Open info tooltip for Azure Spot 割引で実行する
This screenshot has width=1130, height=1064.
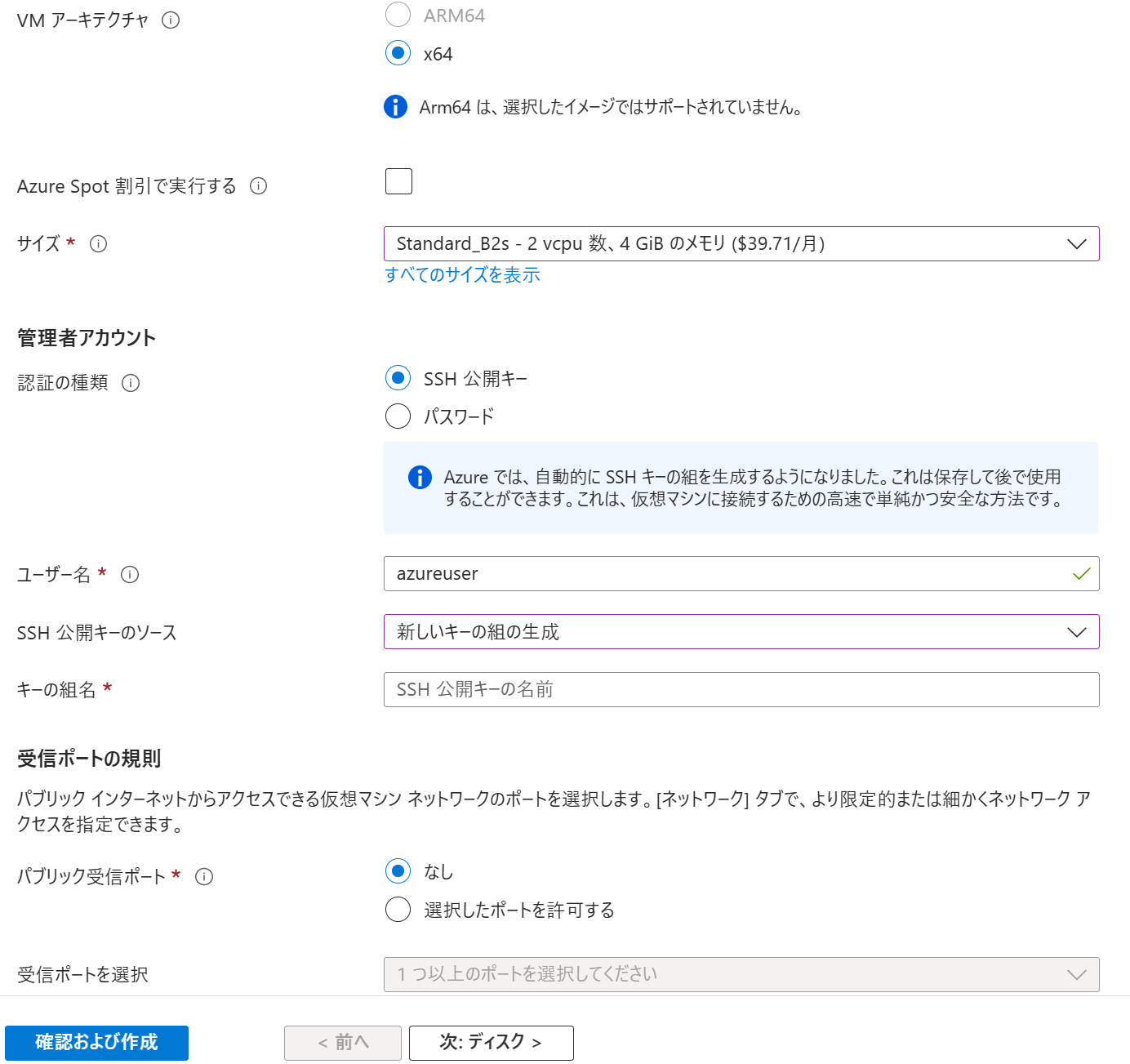tap(258, 186)
